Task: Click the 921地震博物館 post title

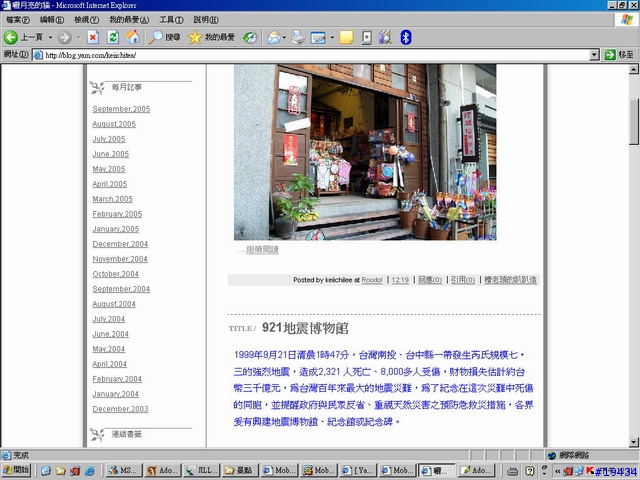Action: [x=305, y=328]
